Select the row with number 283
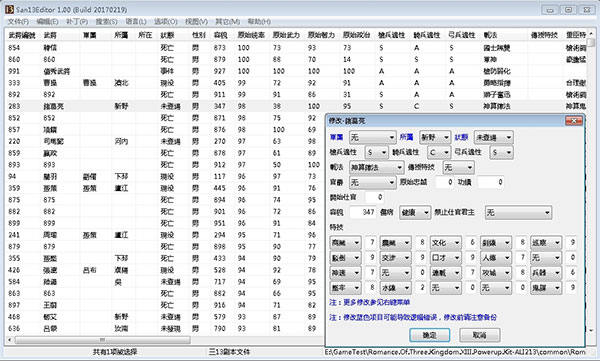The image size is (600, 361). click(x=296, y=106)
